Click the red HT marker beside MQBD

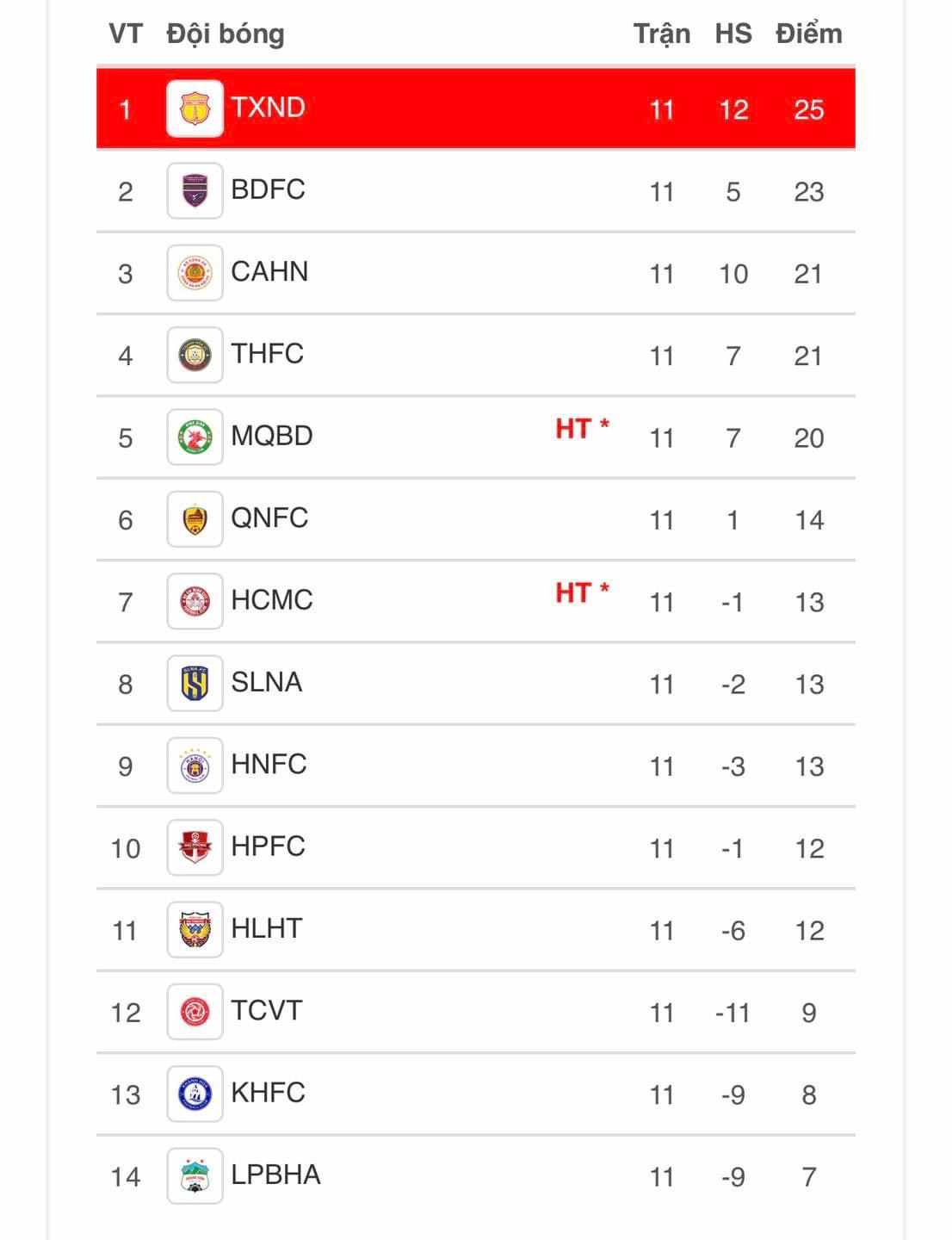[x=581, y=428]
